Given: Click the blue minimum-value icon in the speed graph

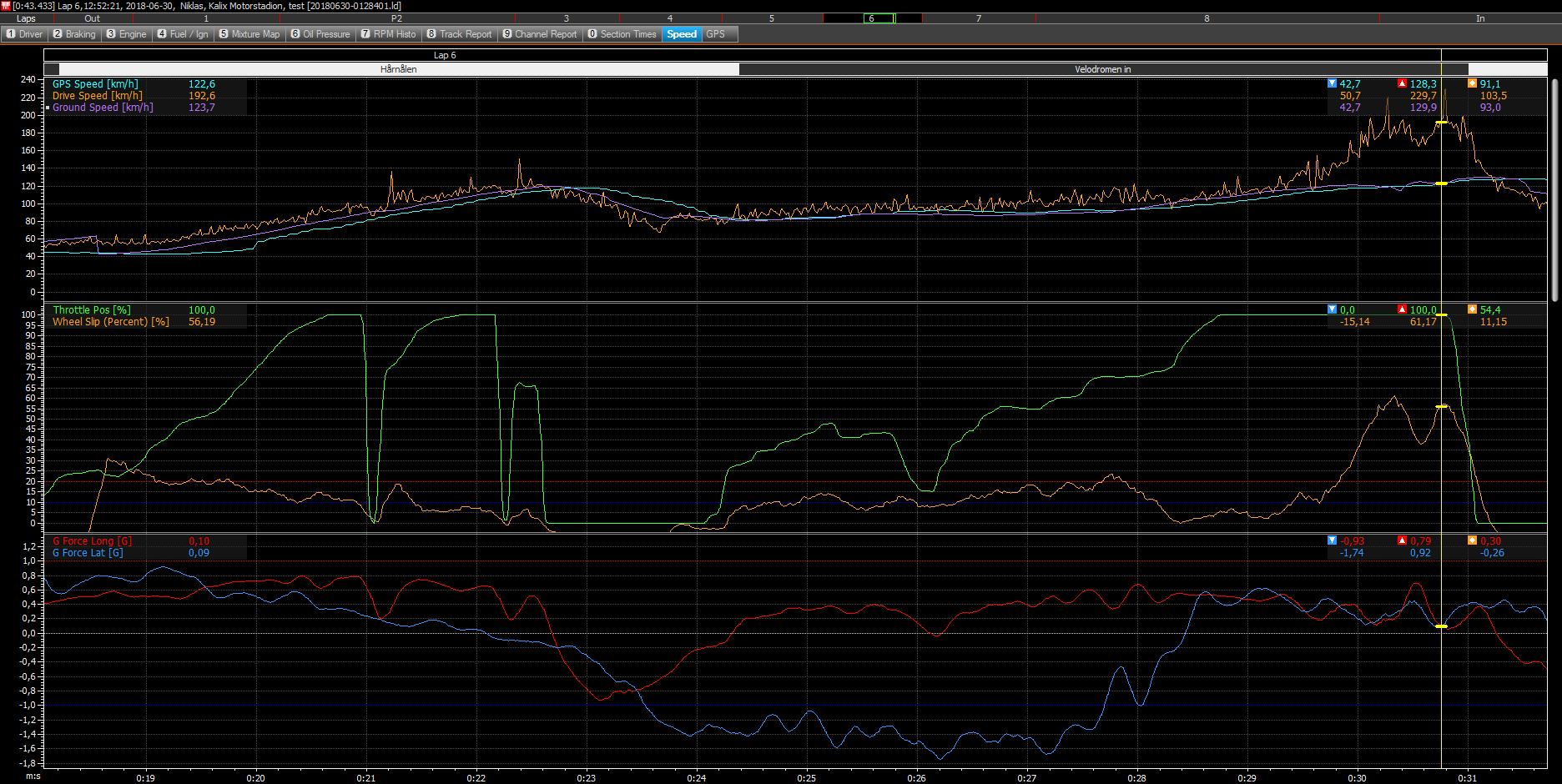Looking at the screenshot, I should (1332, 83).
